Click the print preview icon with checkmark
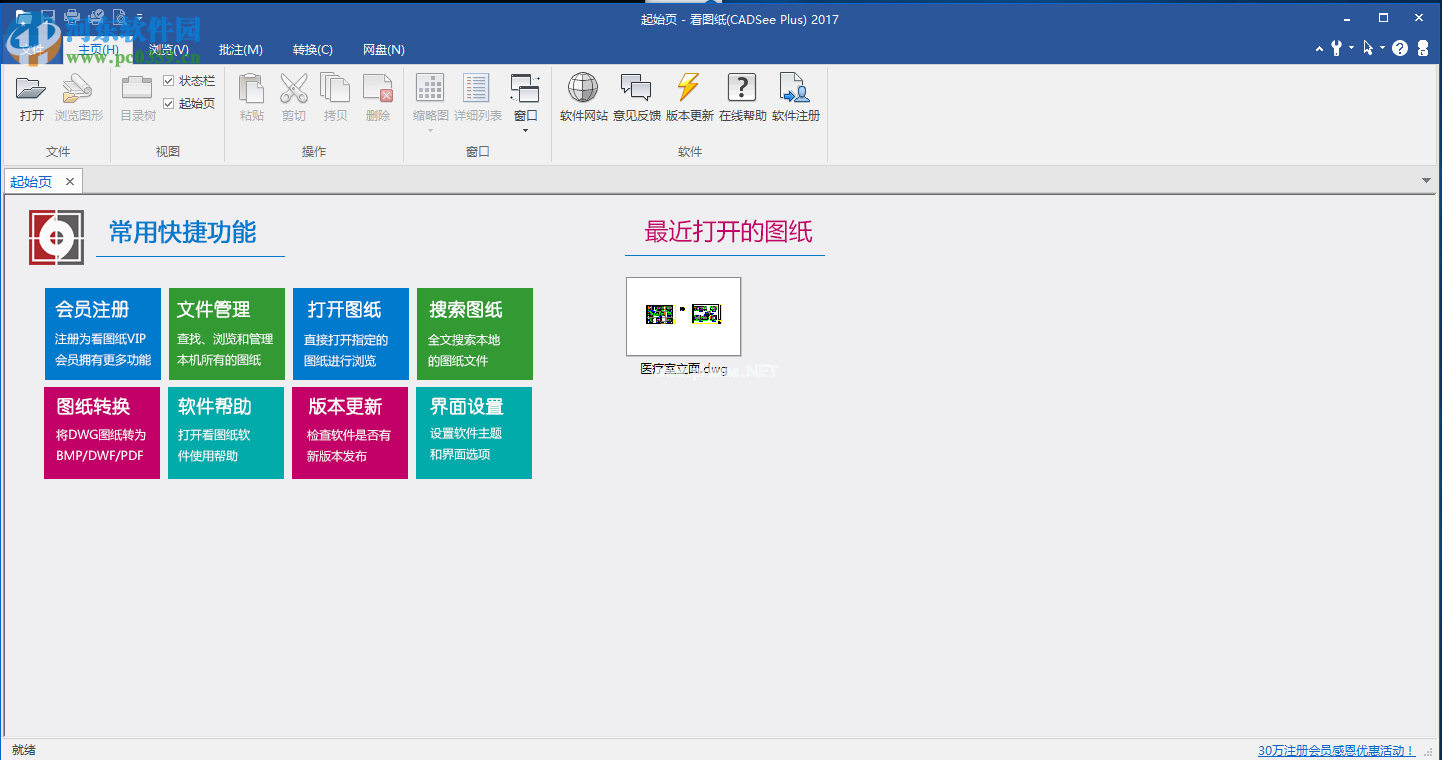Image resolution: width=1442 pixels, height=760 pixels. click(x=95, y=15)
